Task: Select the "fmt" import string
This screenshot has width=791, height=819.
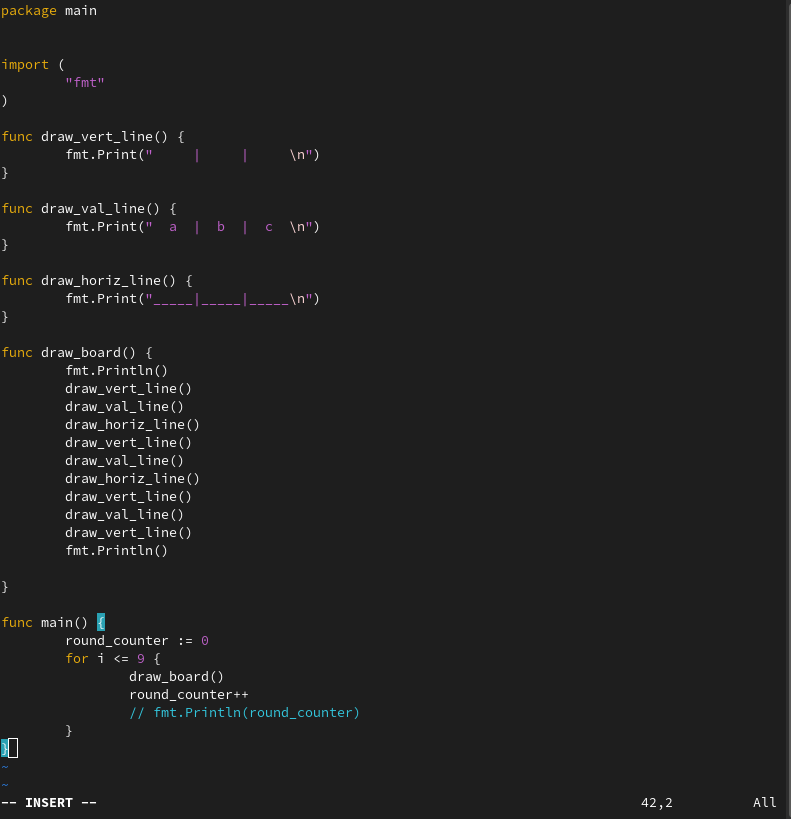Action: click(85, 83)
